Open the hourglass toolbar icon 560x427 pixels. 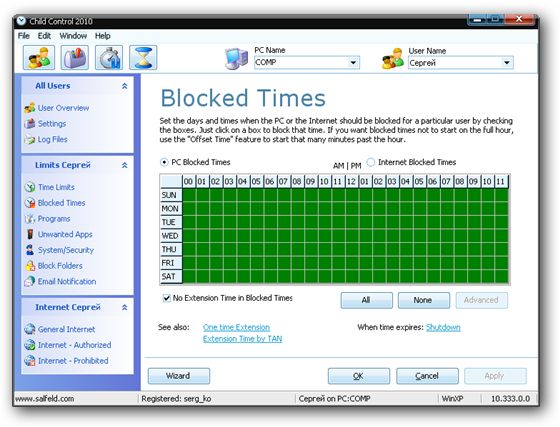pyautogui.click(x=143, y=57)
